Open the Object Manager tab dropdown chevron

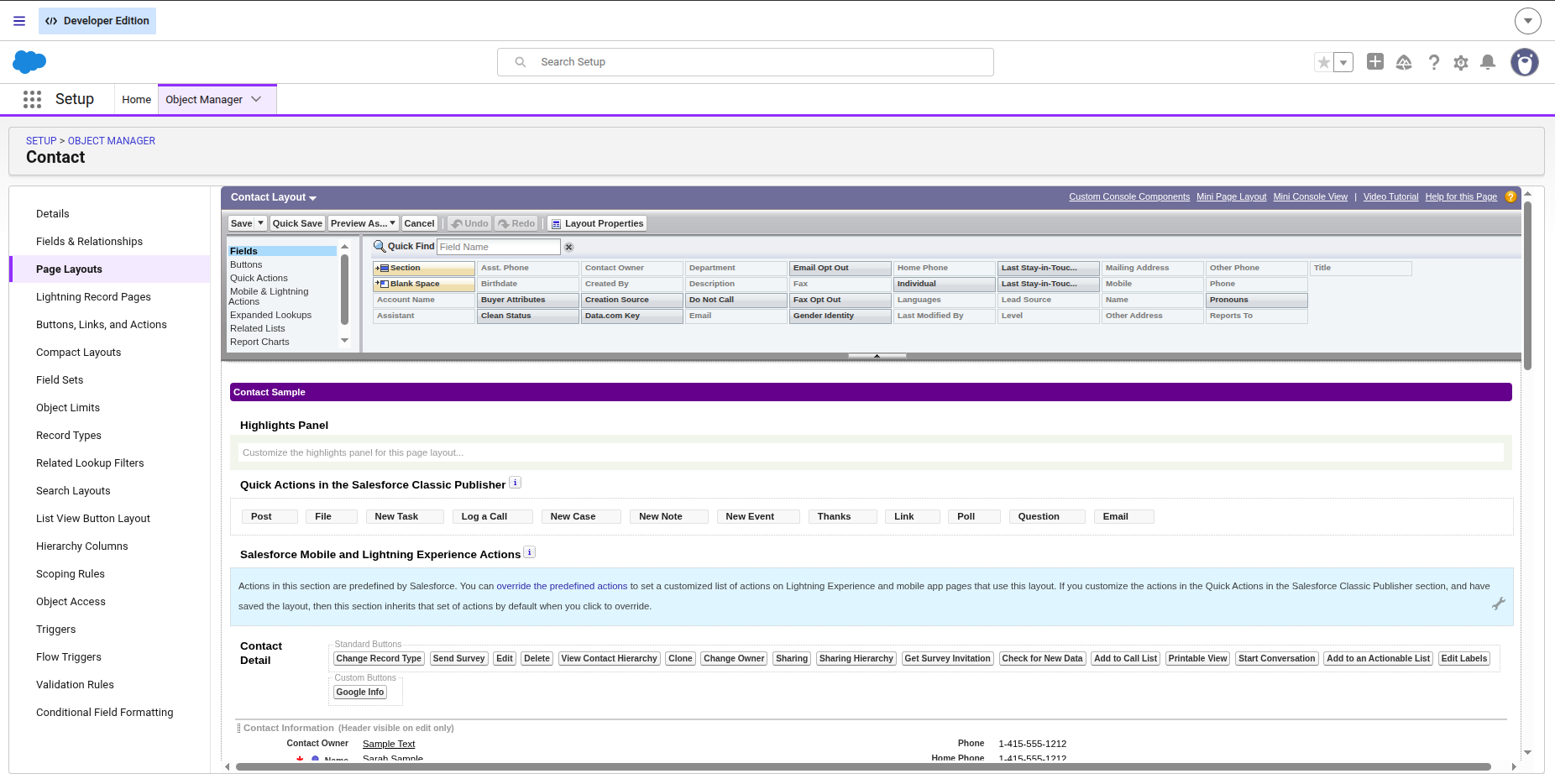257,99
